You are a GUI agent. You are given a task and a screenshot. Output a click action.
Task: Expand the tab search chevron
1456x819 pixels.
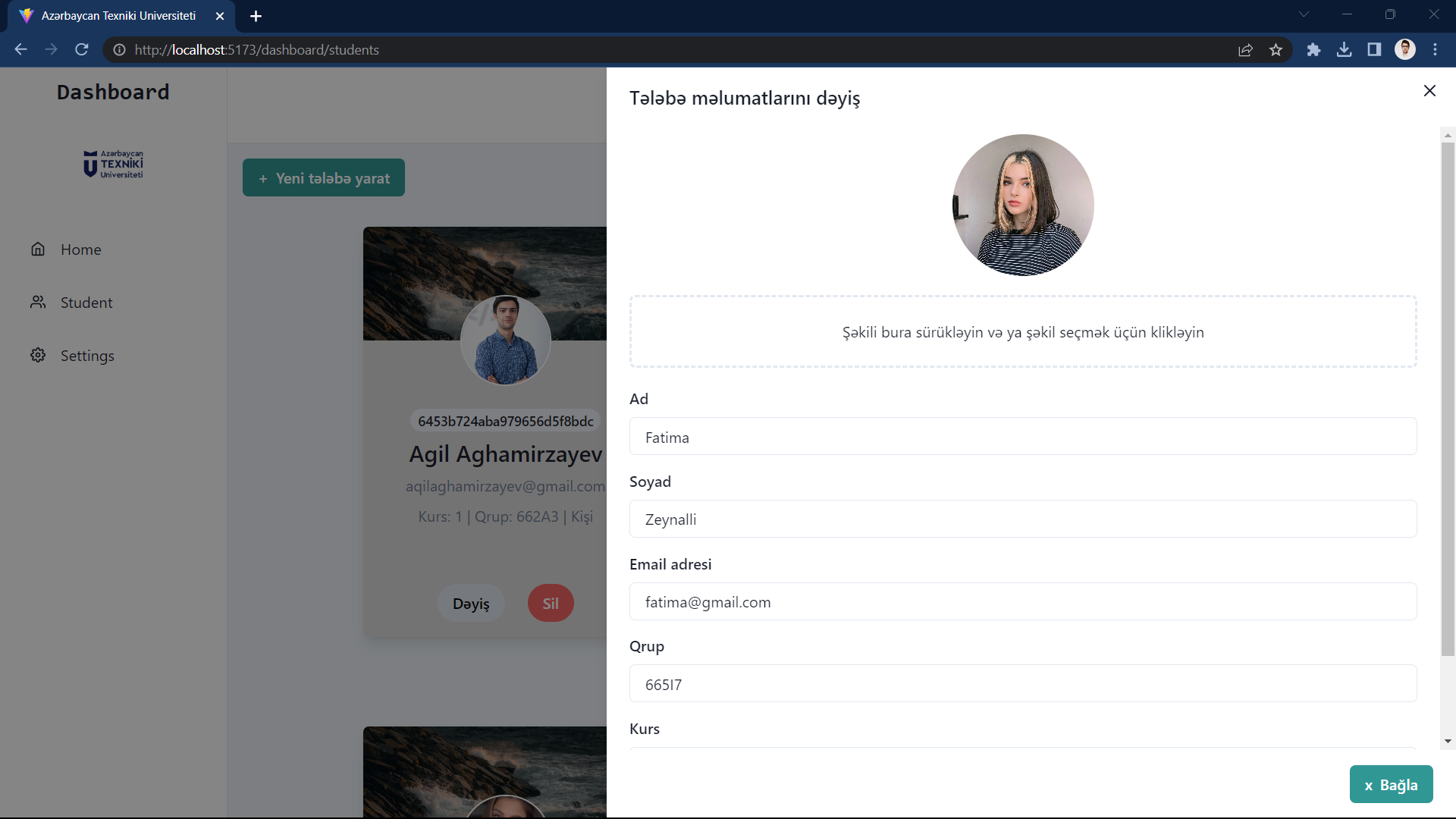tap(1304, 14)
